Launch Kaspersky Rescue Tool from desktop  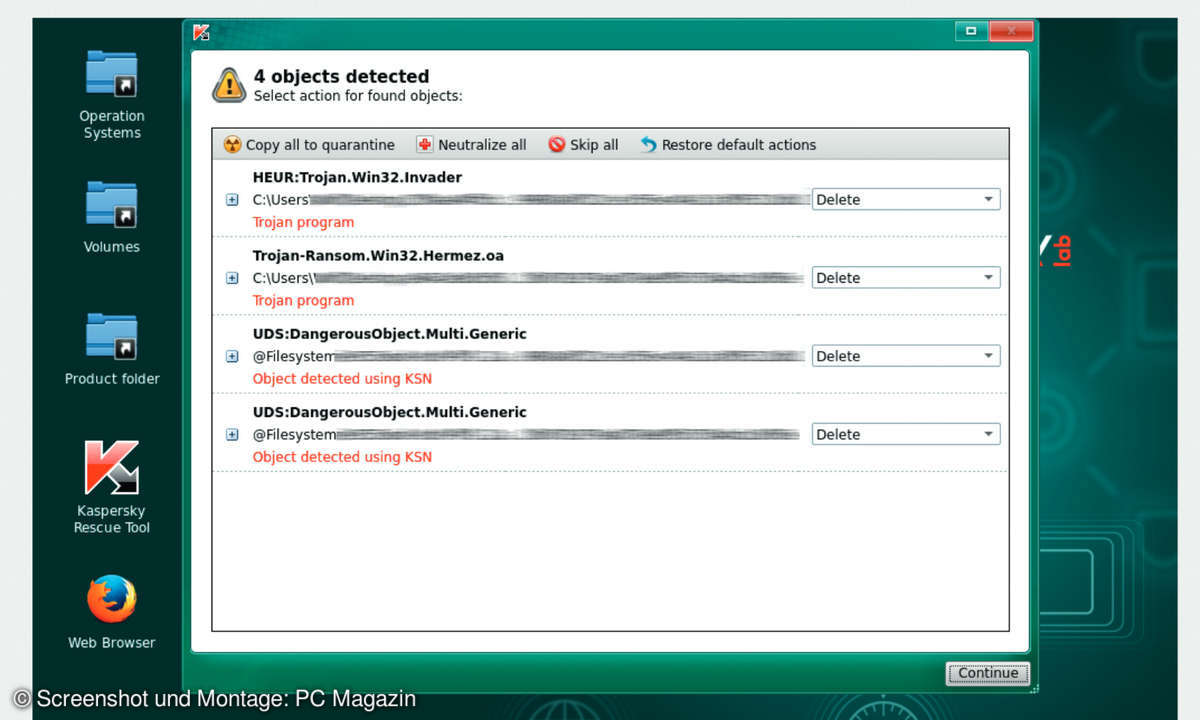tap(112, 486)
